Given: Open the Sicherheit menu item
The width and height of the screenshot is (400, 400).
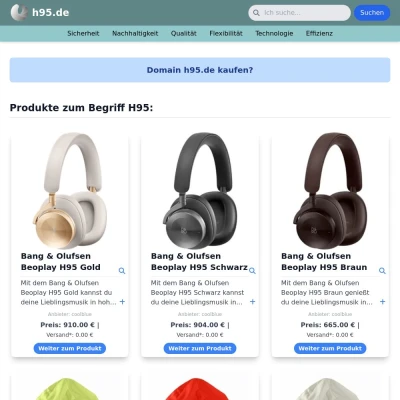Looking at the screenshot, I should [83, 33].
